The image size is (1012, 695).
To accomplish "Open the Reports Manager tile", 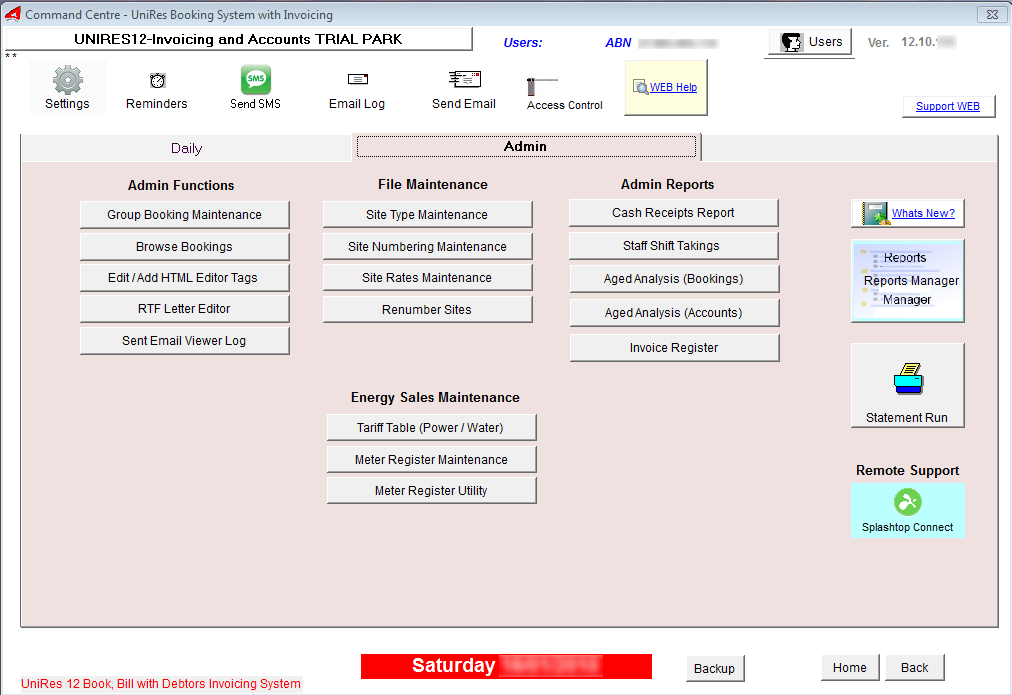I will [x=907, y=281].
